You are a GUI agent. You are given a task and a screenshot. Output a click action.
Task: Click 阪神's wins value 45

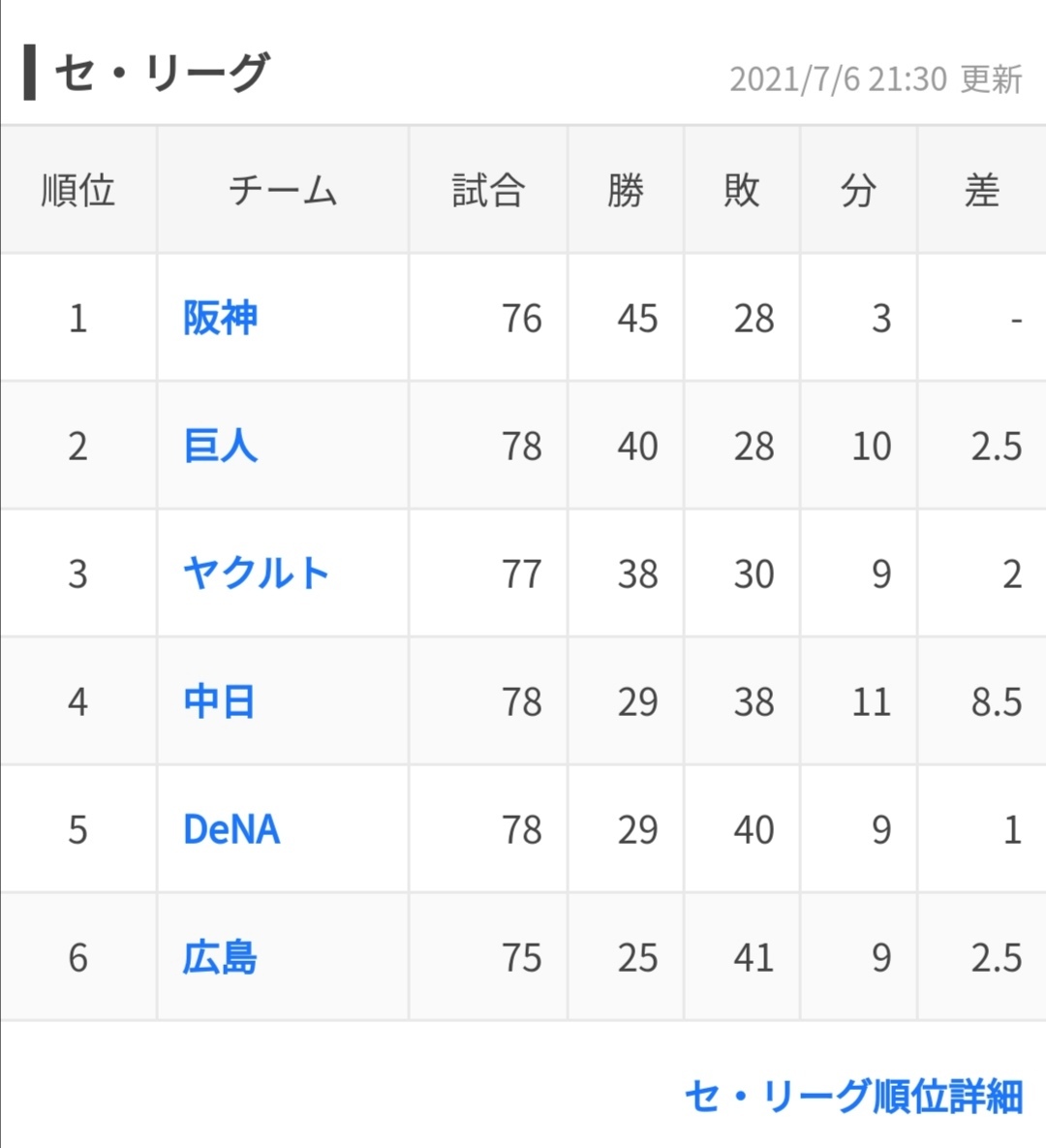pyautogui.click(x=637, y=318)
